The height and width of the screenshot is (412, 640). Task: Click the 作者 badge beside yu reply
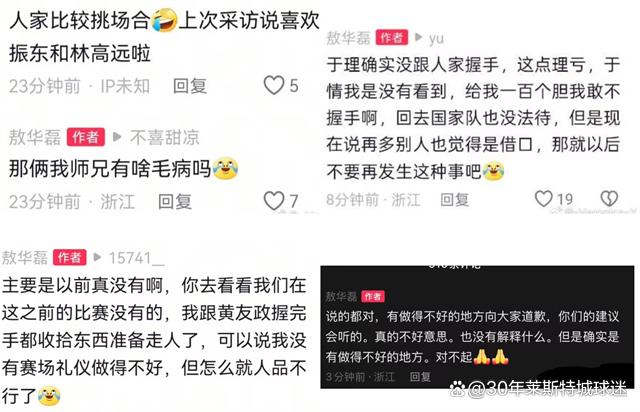(392, 38)
